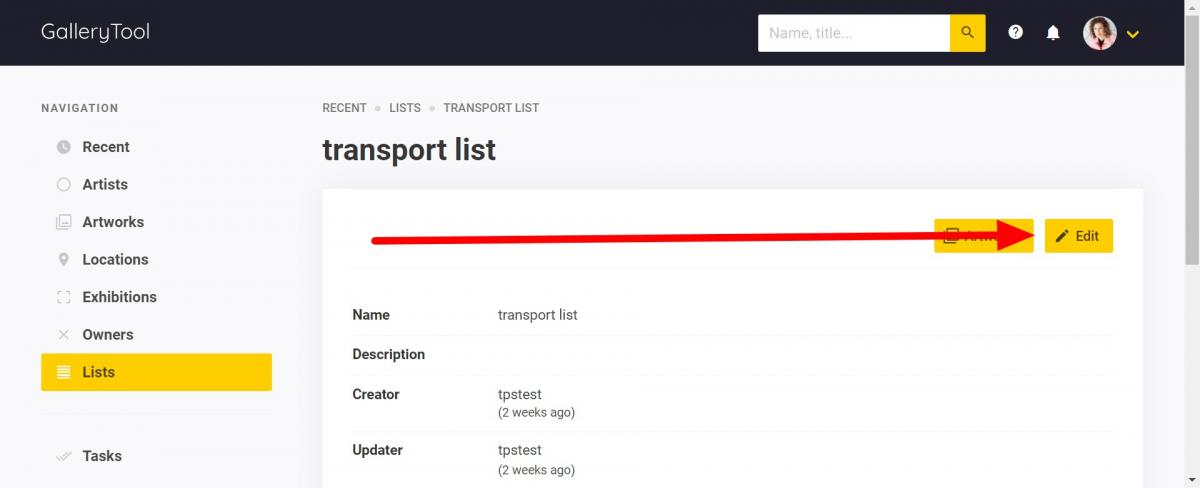Image resolution: width=1200 pixels, height=488 pixels.
Task: Open the Lists navigation item
Action: click(x=156, y=372)
